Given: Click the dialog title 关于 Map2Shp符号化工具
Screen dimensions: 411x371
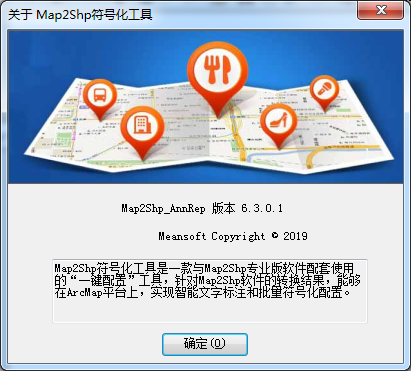Looking at the screenshot, I should 80,15.
